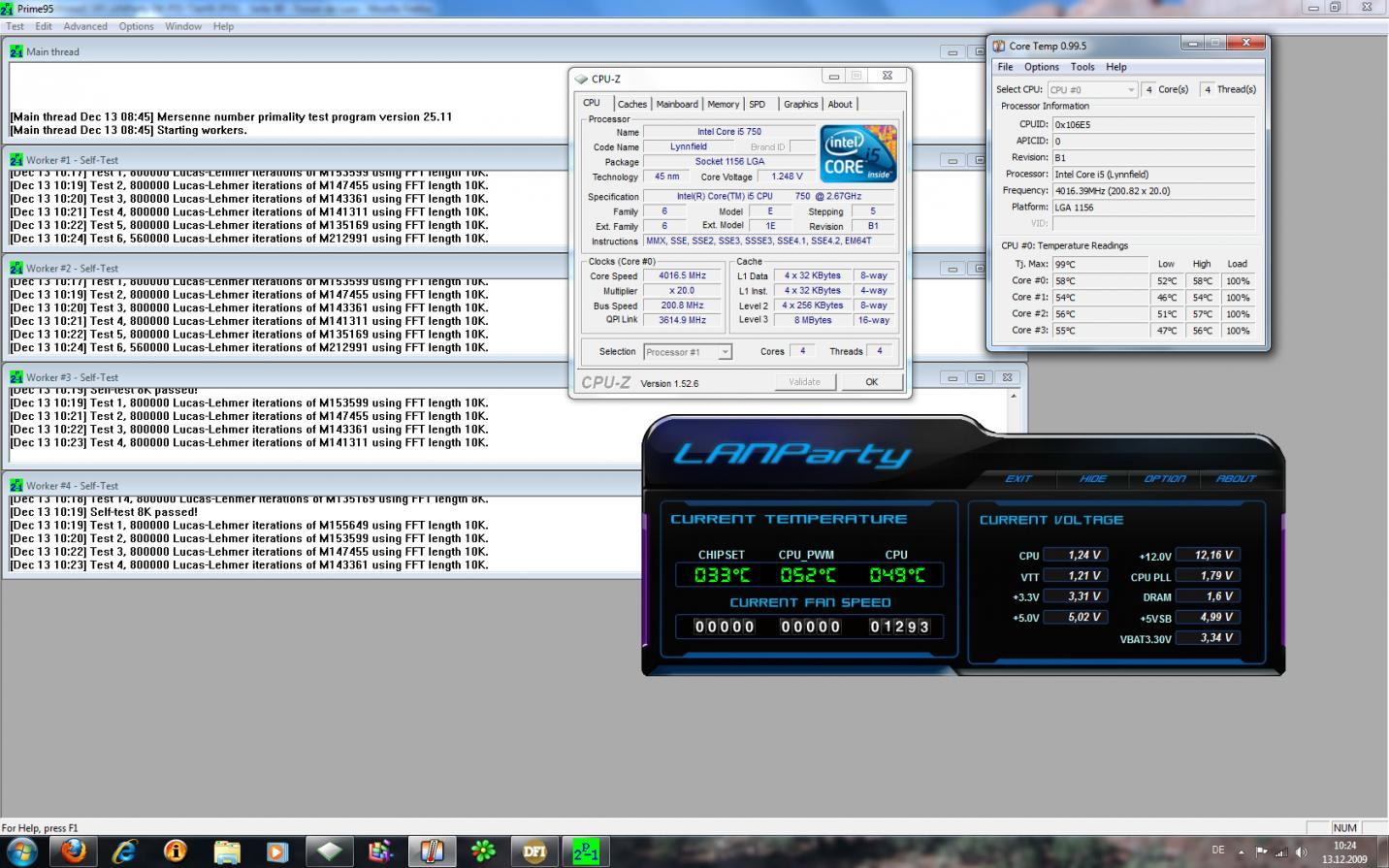Open Windows Explorer folder icon on taskbar
The height and width of the screenshot is (868, 1389).
coord(227,852)
